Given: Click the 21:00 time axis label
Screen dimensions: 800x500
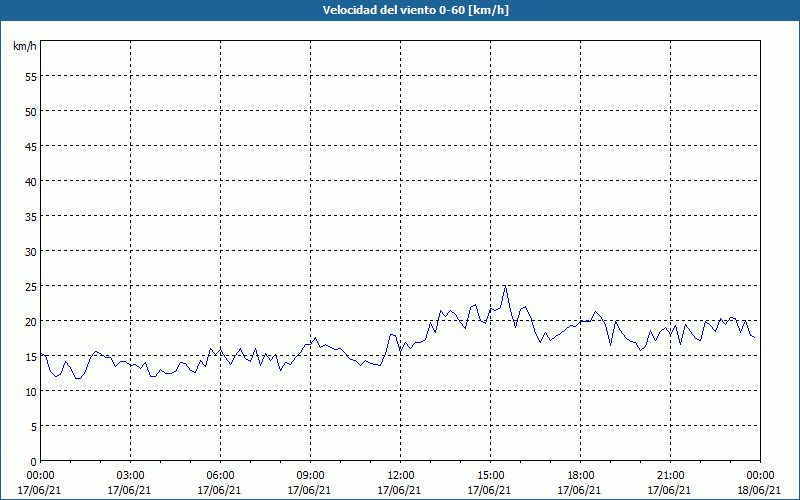Looking at the screenshot, I should (x=670, y=476).
